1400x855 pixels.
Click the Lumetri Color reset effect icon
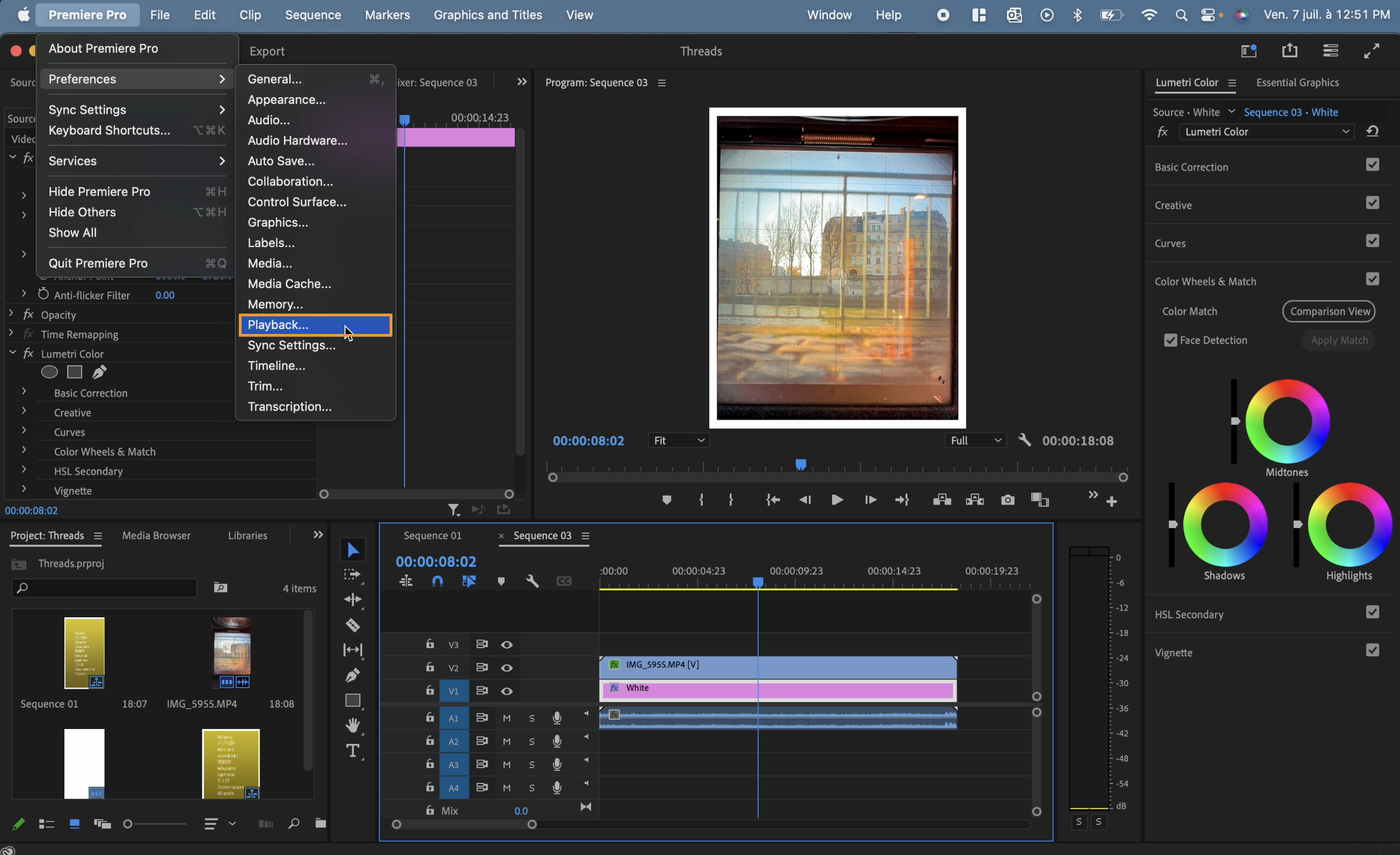pos(1372,132)
